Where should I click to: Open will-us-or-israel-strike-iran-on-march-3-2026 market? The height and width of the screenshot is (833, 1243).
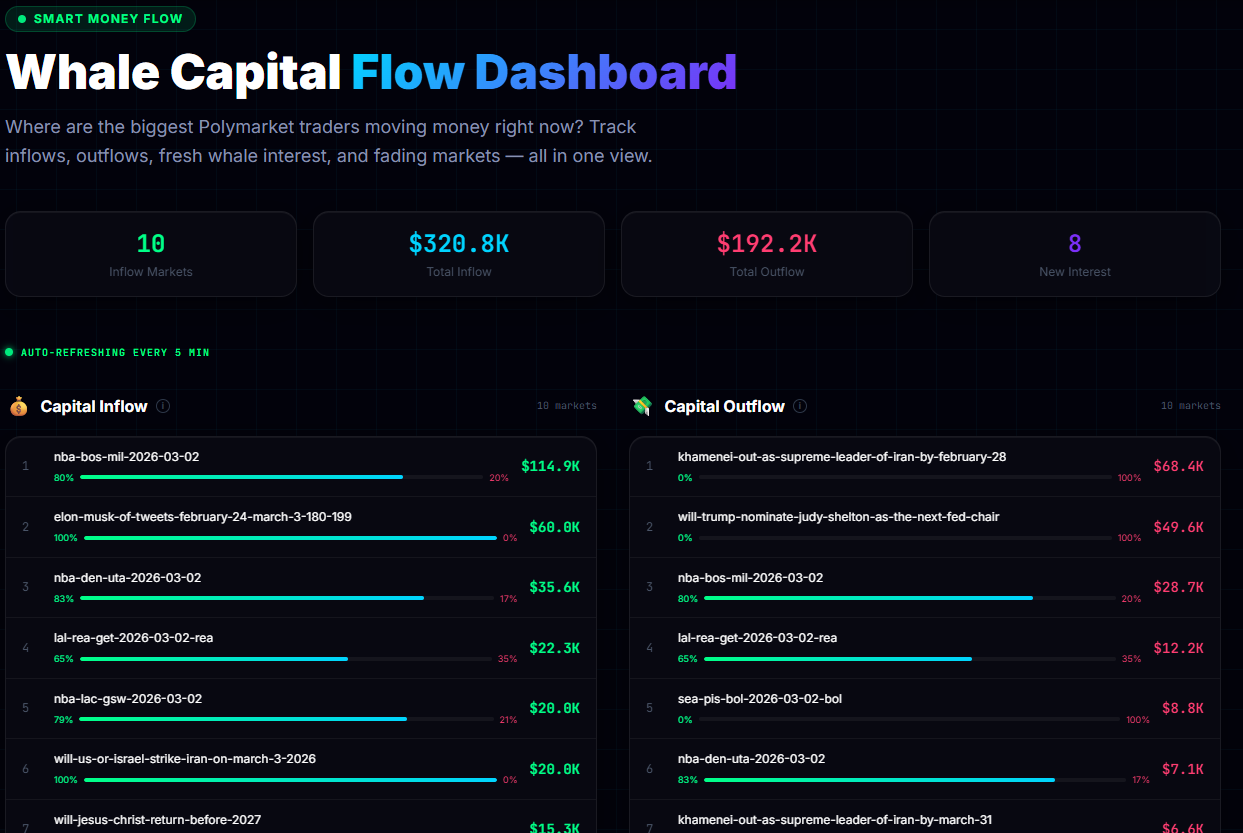(x=301, y=769)
